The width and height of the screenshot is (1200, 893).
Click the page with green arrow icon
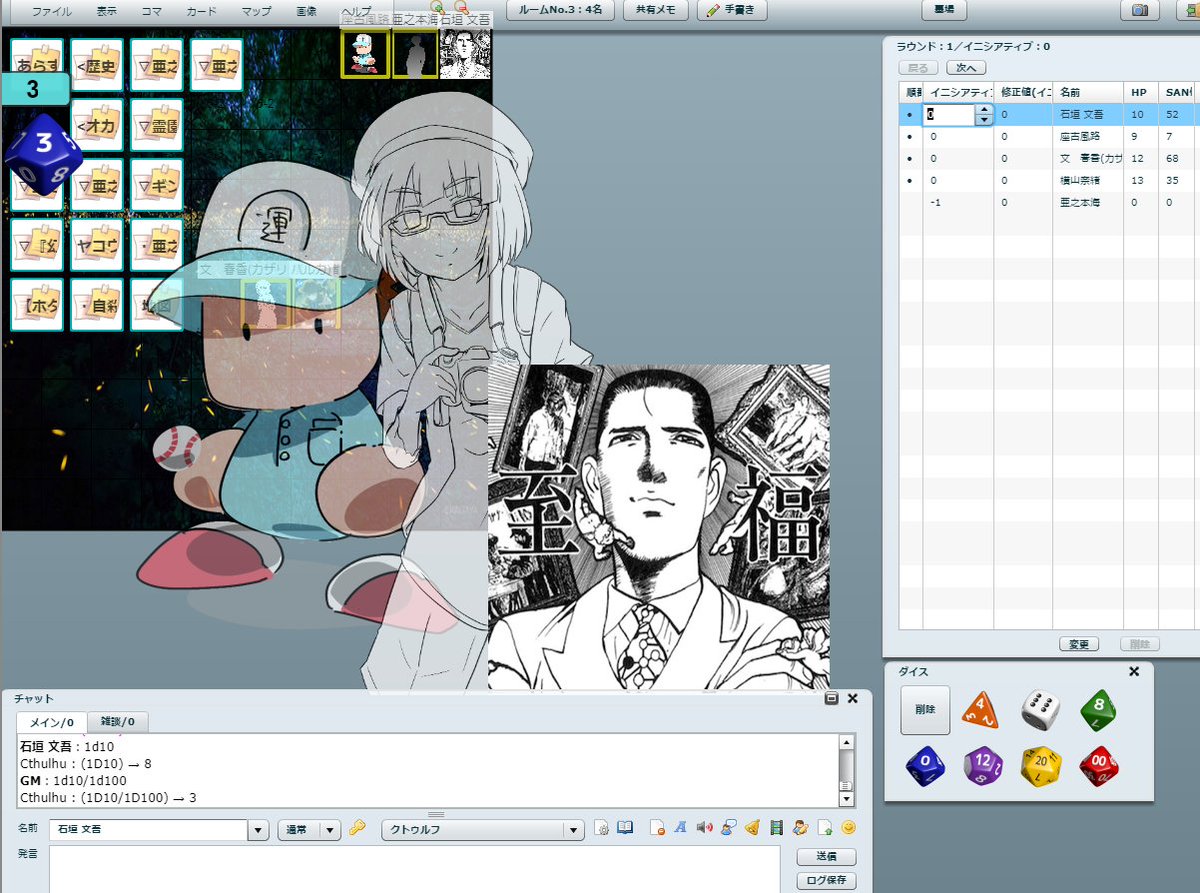coord(825,828)
